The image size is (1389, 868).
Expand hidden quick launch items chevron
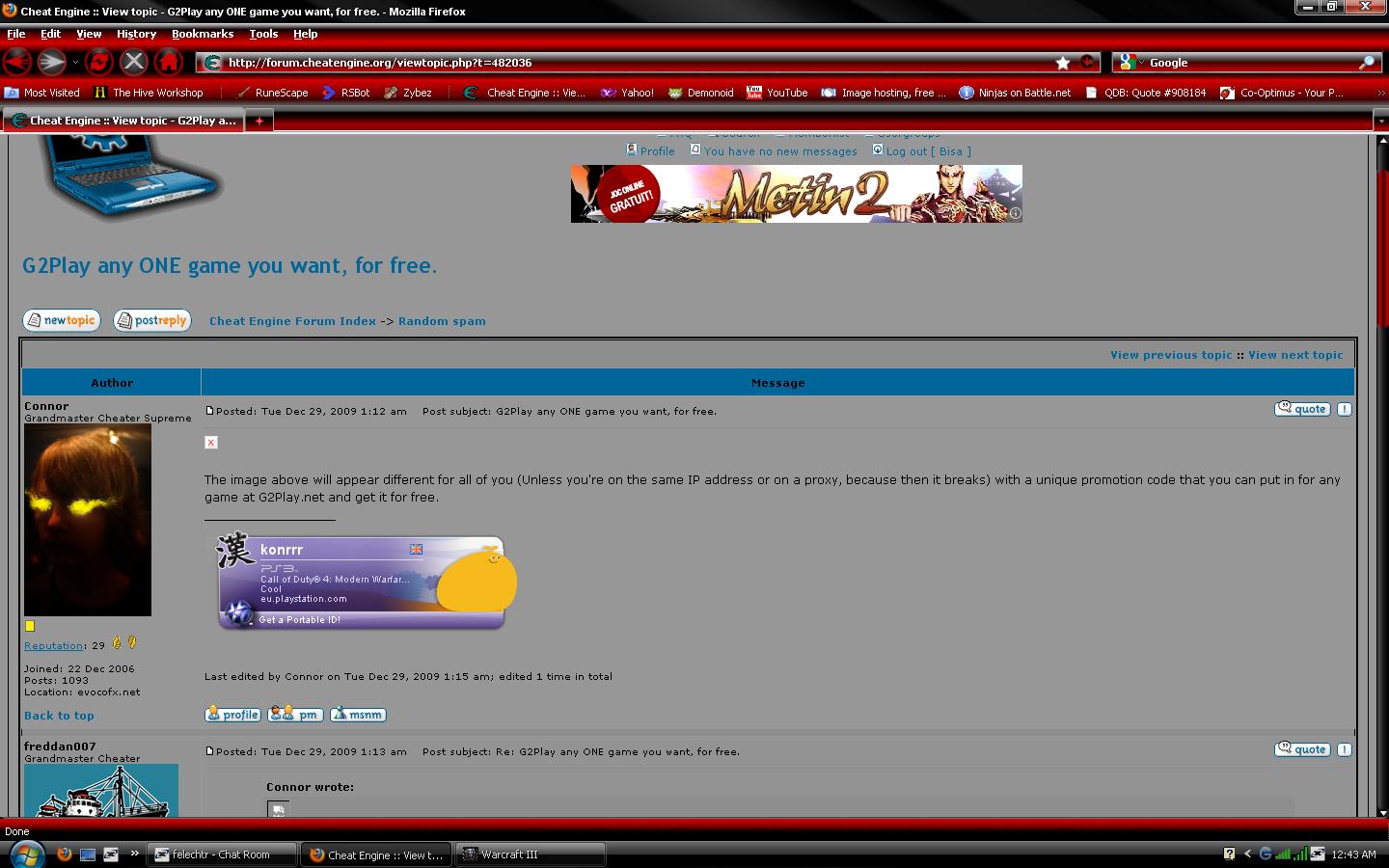pyautogui.click(x=134, y=854)
